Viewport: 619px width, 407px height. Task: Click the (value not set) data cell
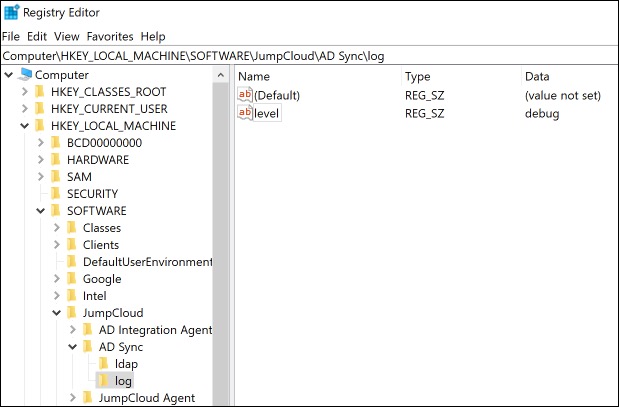563,95
